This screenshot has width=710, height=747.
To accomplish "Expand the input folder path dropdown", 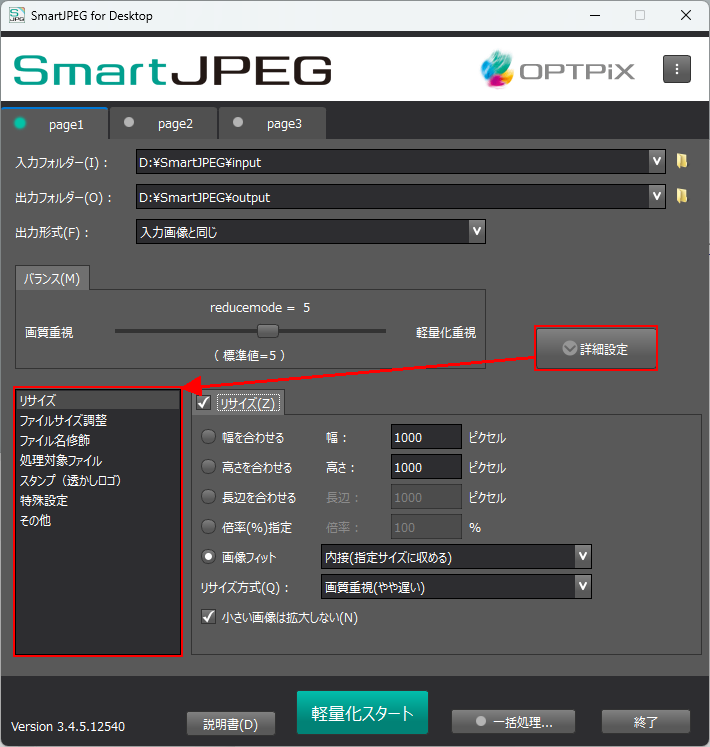I will point(656,161).
